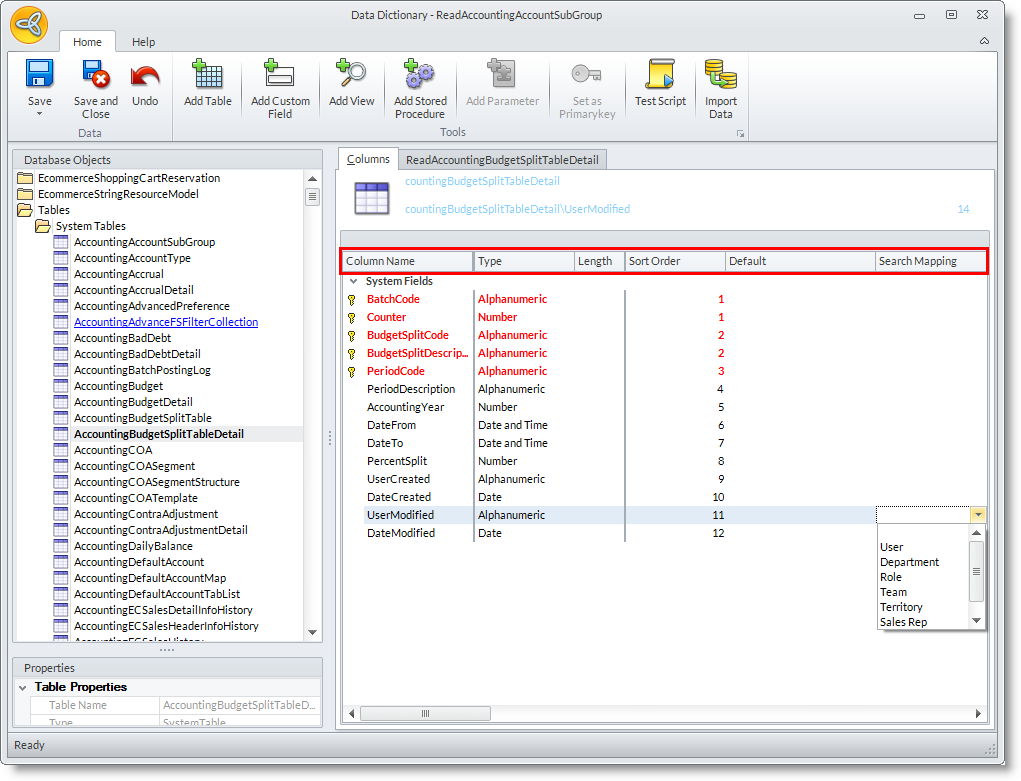
Task: Collapse the Table Properties section
Action: (23, 688)
